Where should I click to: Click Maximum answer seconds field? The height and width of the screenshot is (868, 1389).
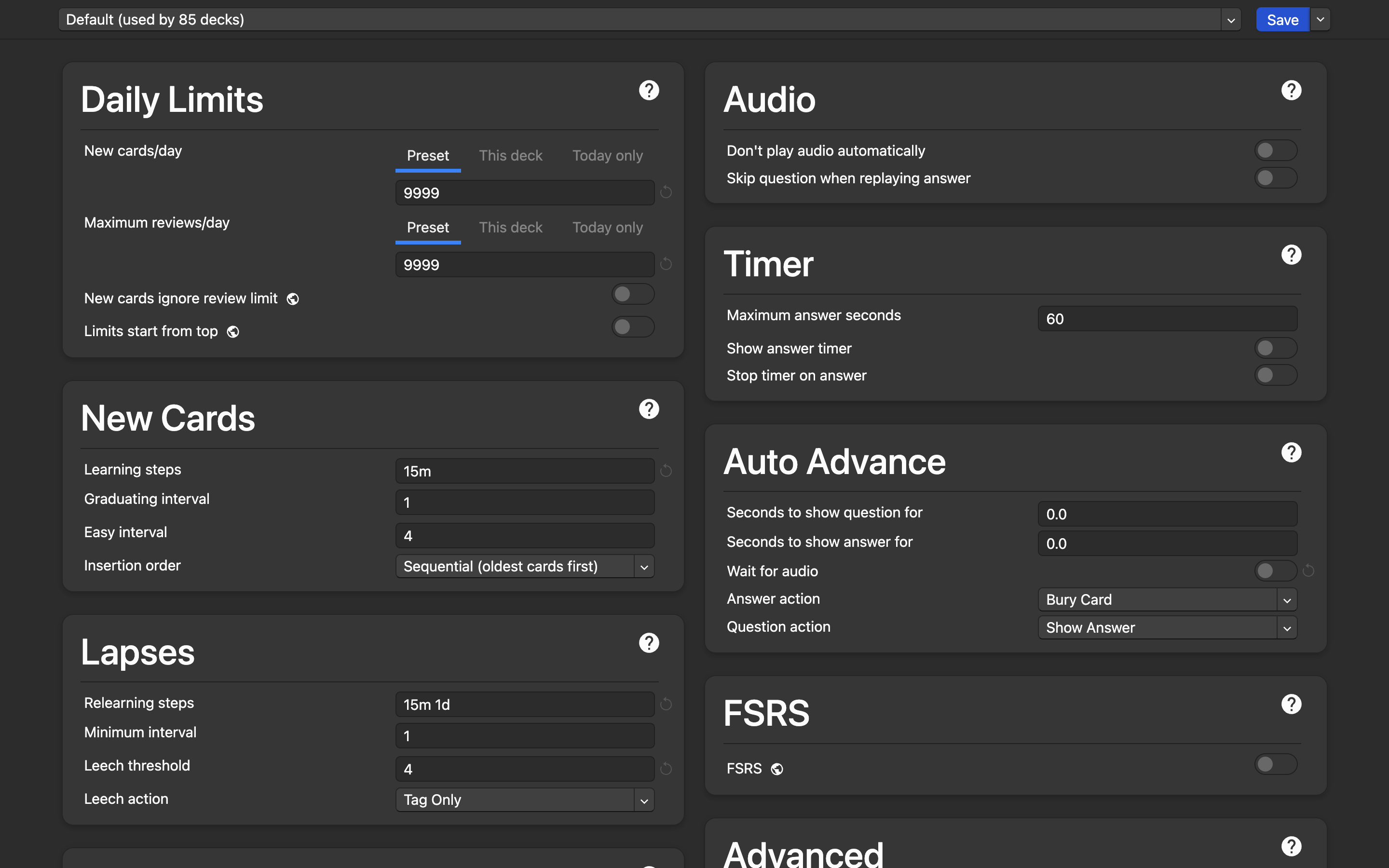coord(1168,319)
